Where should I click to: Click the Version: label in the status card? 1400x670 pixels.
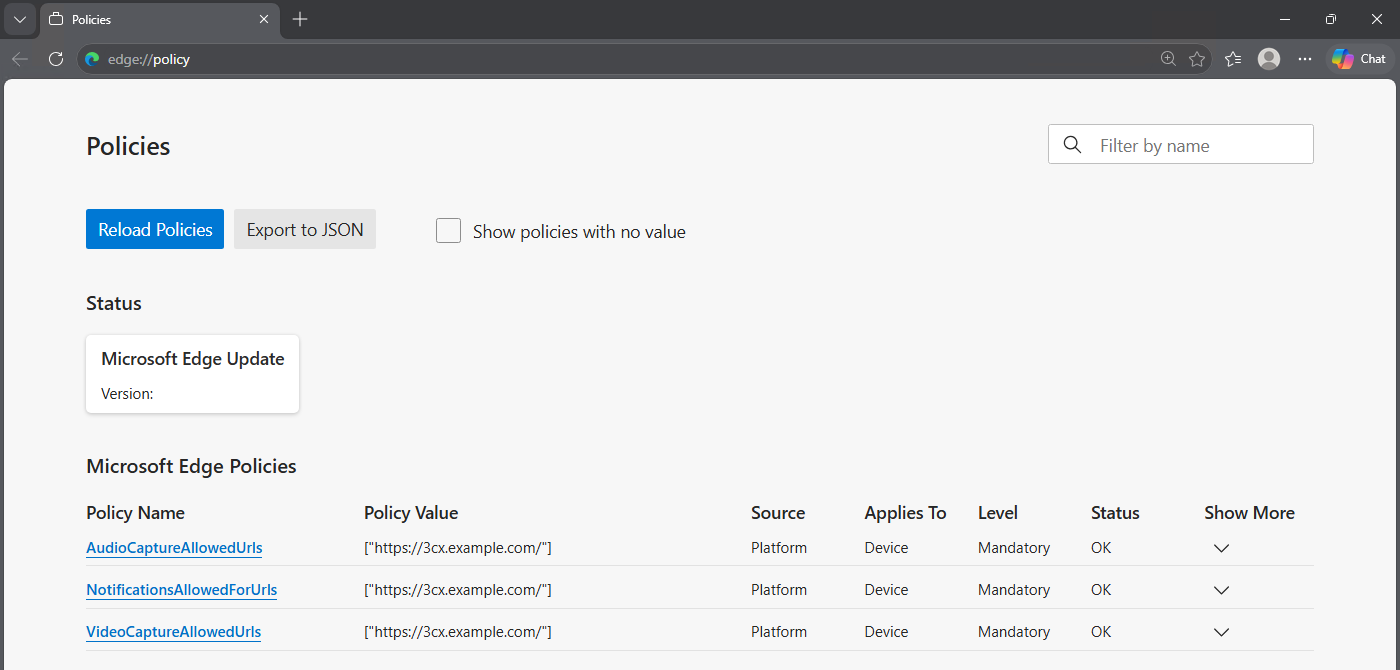tap(127, 394)
